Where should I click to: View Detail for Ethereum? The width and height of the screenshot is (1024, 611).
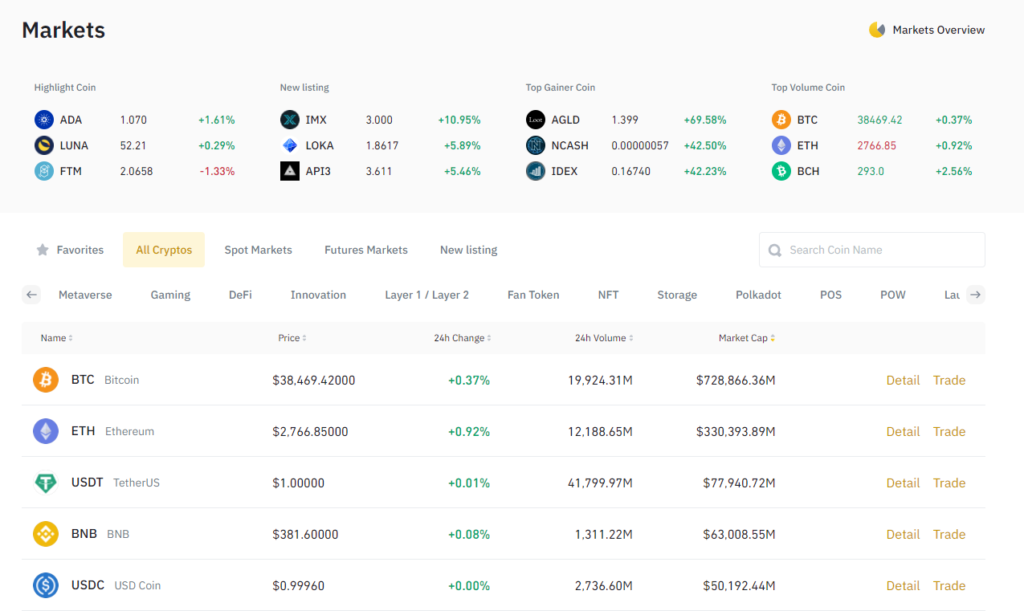click(902, 431)
